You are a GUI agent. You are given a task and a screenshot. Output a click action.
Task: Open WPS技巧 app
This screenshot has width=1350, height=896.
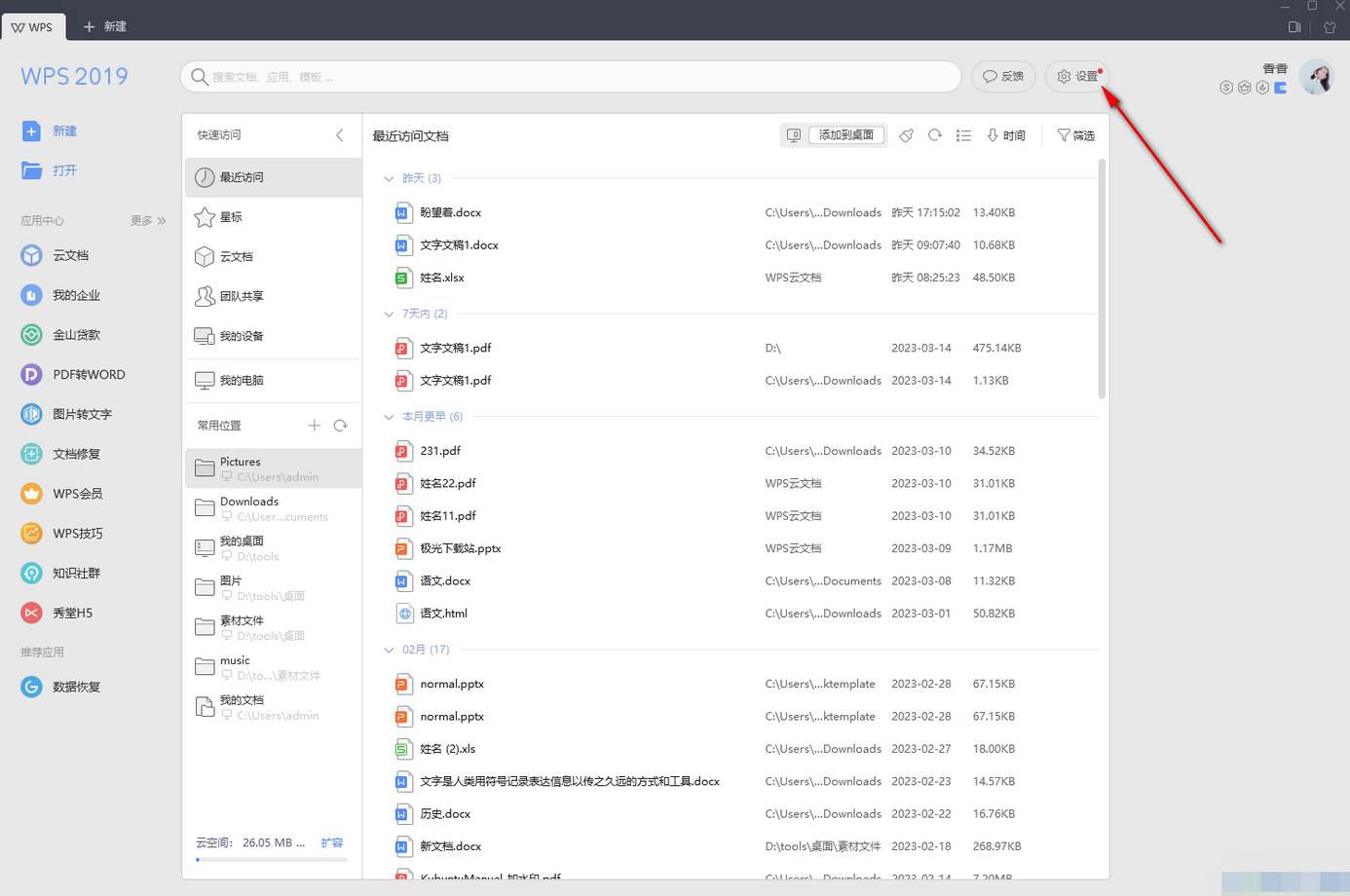61,534
